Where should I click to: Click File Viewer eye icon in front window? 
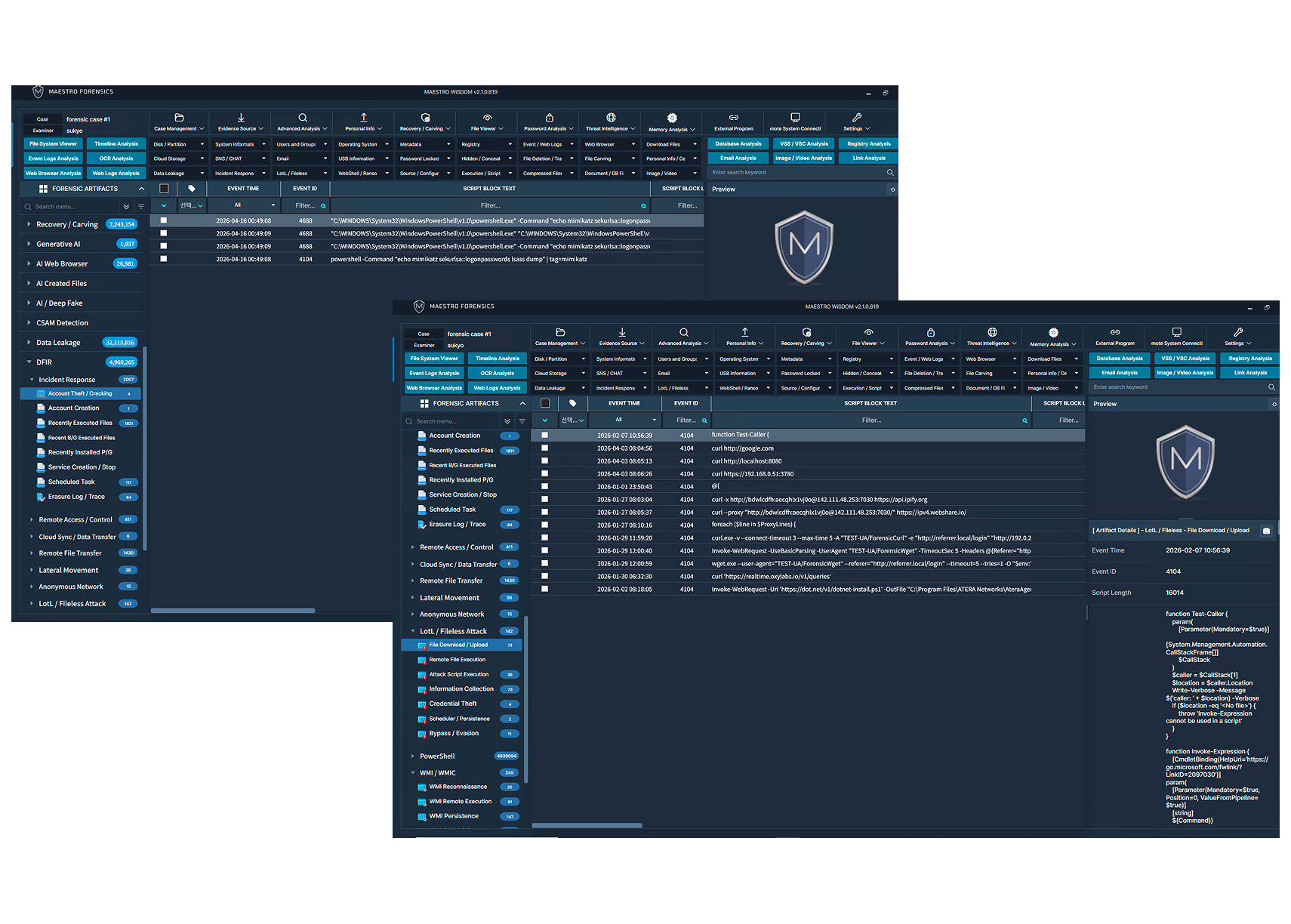point(869,332)
